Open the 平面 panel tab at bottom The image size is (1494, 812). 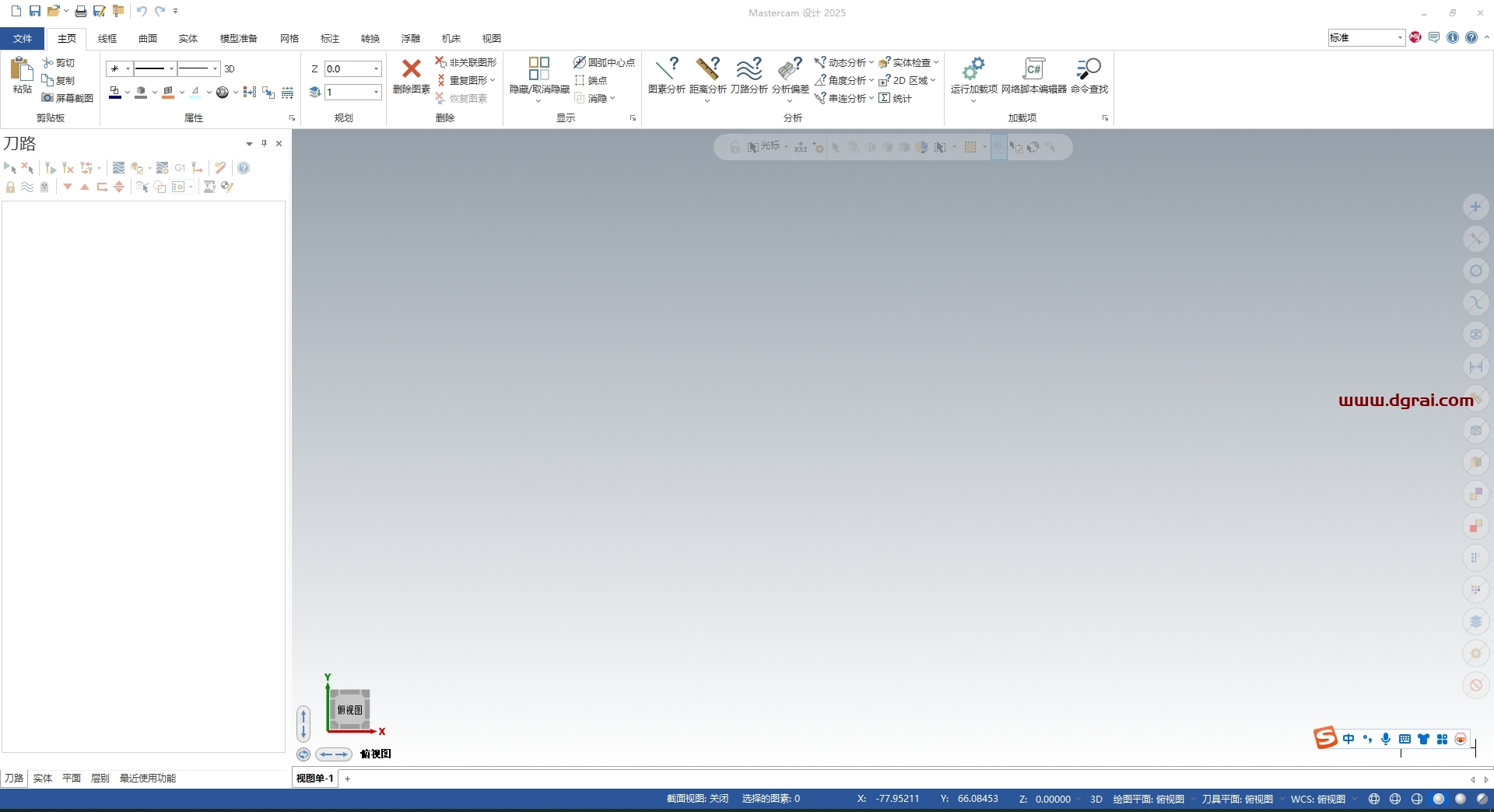point(72,779)
